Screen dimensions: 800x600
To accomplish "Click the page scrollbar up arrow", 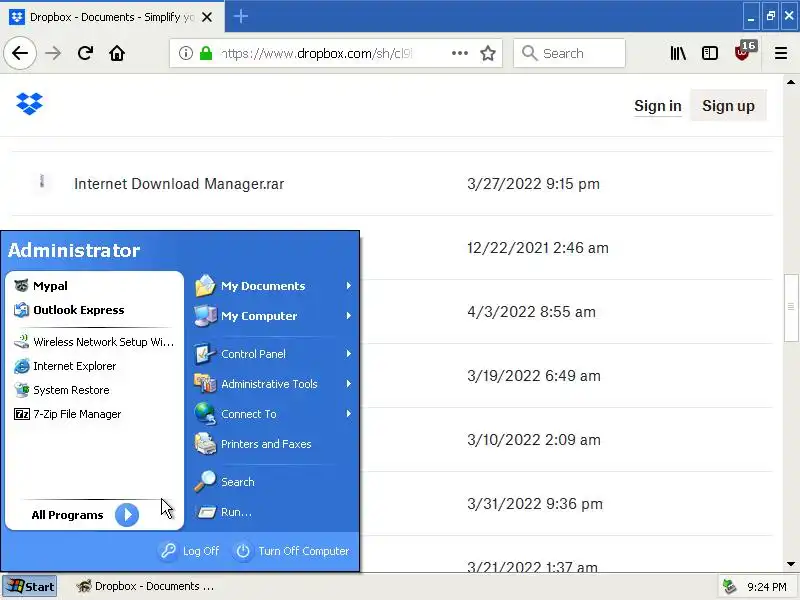I will point(791,82).
